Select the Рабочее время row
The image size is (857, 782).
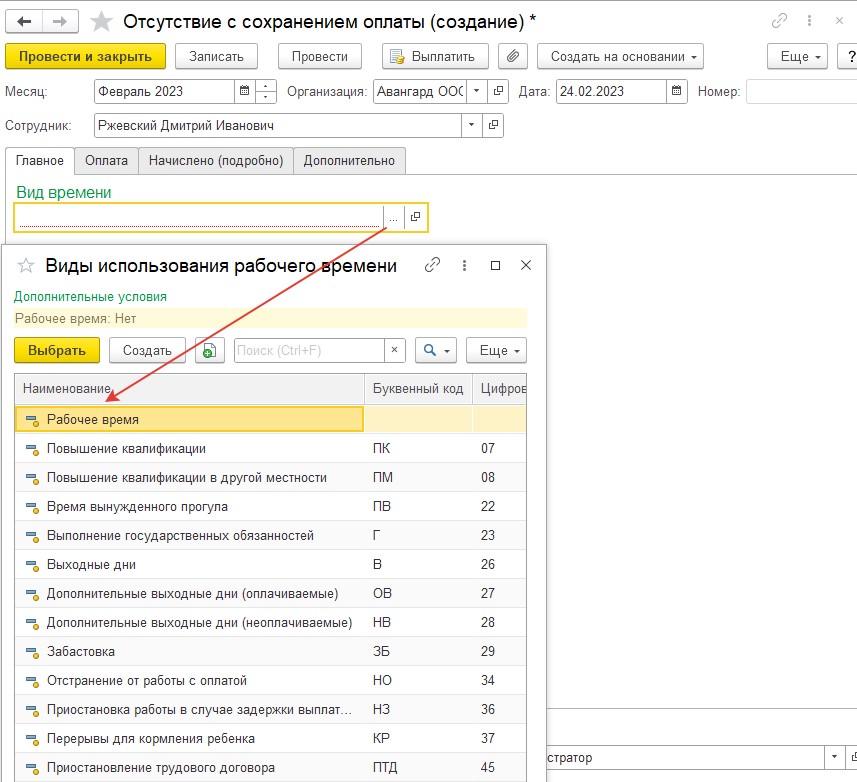point(271,419)
